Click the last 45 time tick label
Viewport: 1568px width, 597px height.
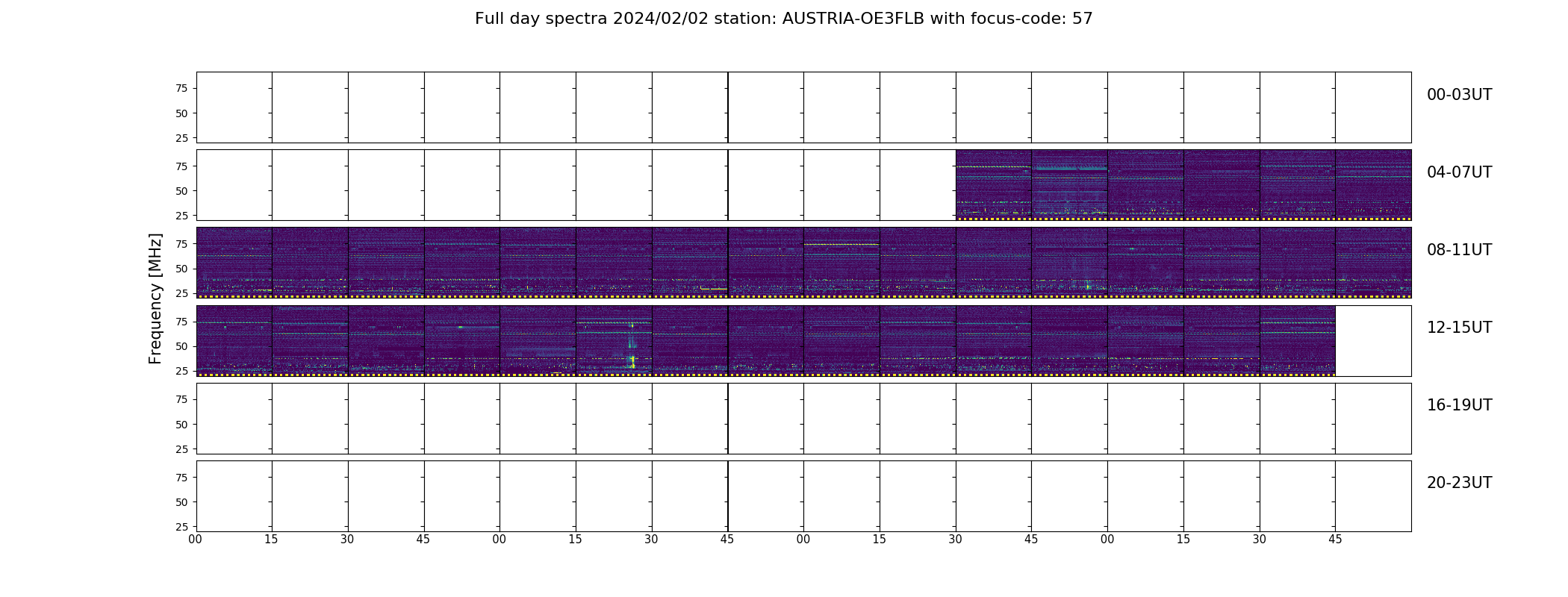tap(1335, 540)
